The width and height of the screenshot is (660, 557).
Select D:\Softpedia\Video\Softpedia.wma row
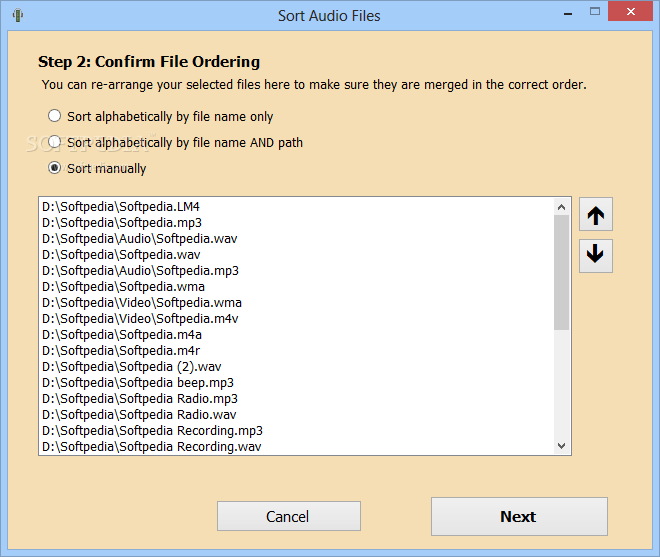point(297,303)
